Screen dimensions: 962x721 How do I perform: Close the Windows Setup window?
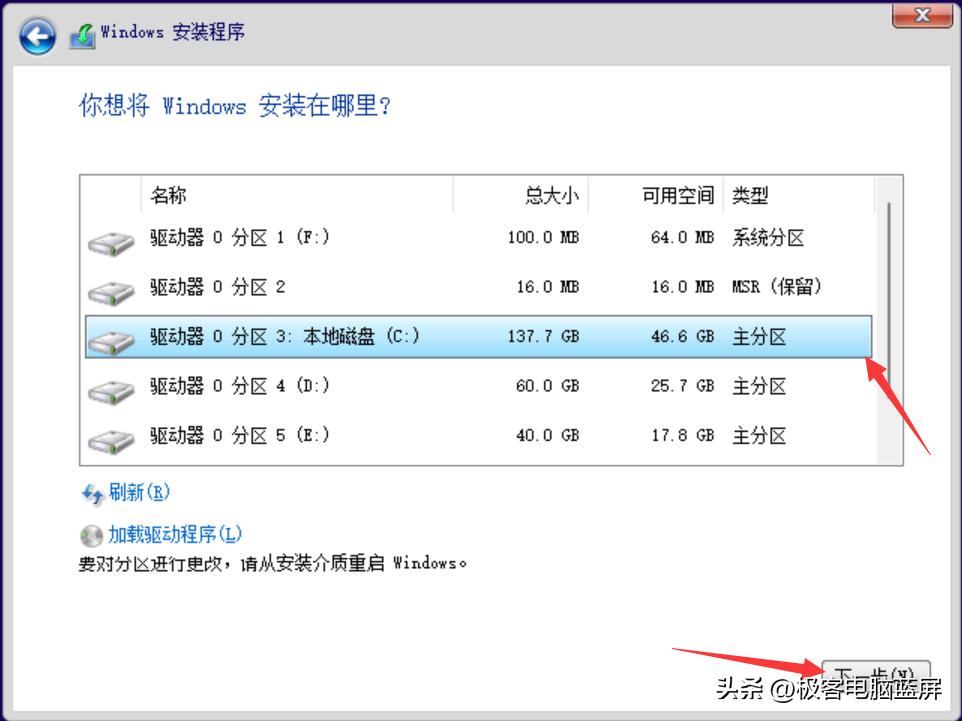[x=922, y=15]
